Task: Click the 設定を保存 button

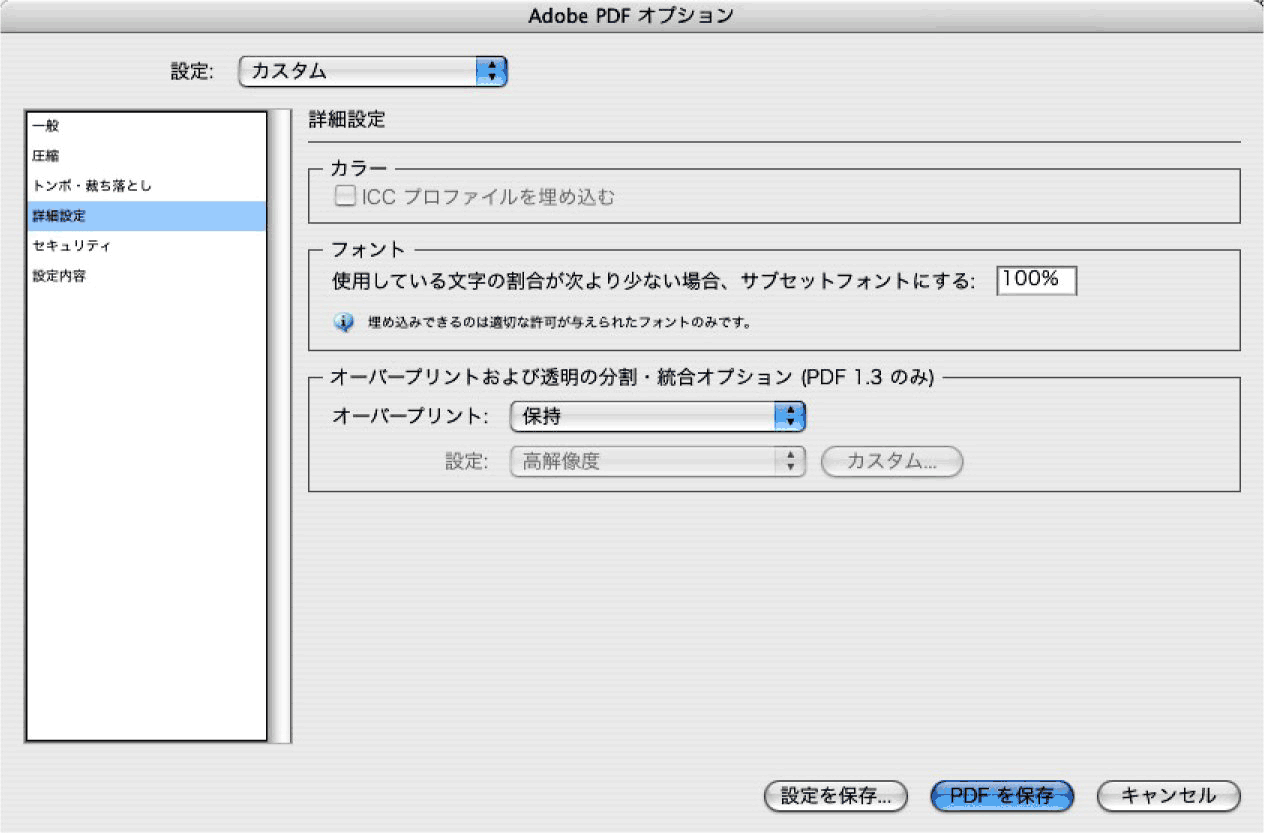Action: [837, 796]
